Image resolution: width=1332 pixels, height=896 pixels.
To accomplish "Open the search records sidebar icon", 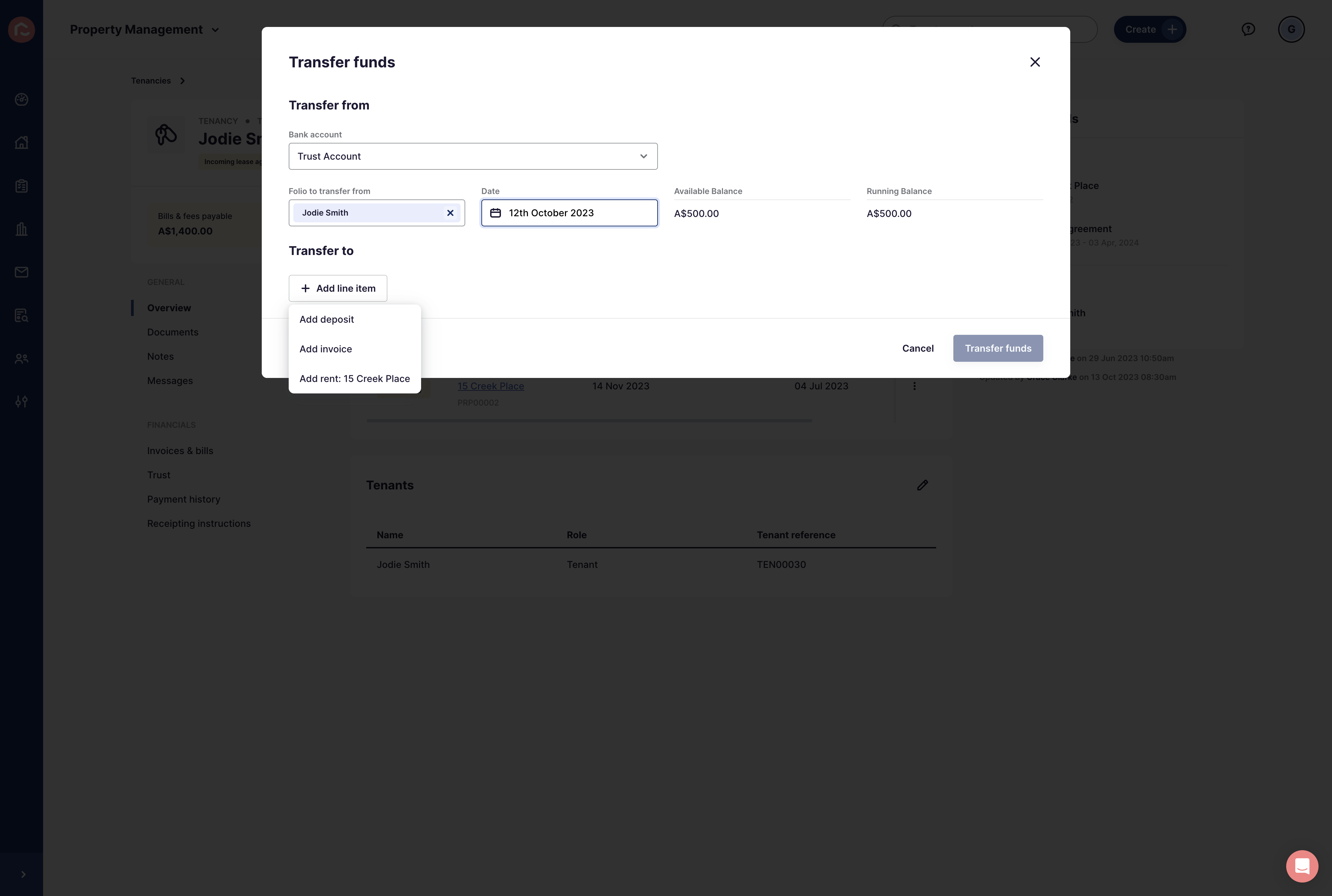I will tap(22, 315).
